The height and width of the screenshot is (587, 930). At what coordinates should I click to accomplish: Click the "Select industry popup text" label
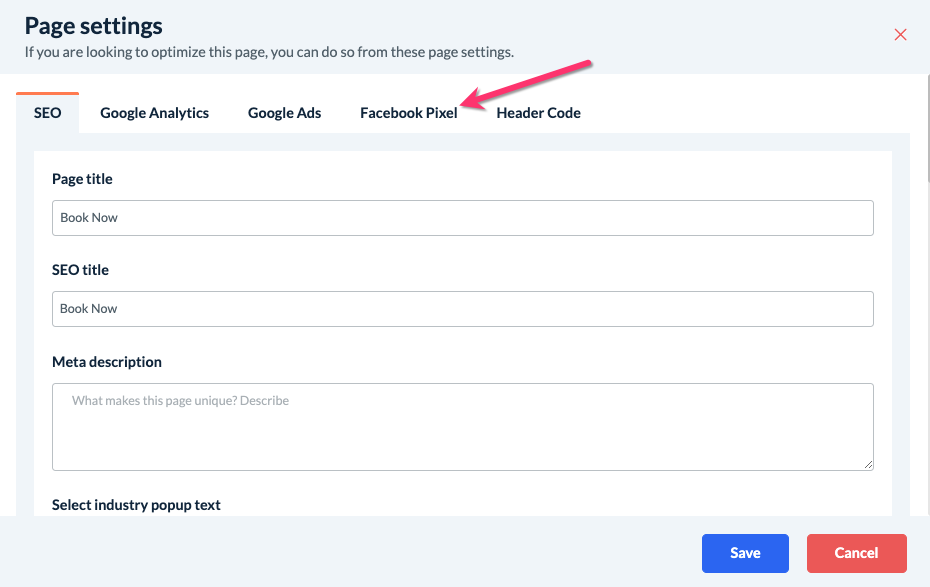[136, 504]
